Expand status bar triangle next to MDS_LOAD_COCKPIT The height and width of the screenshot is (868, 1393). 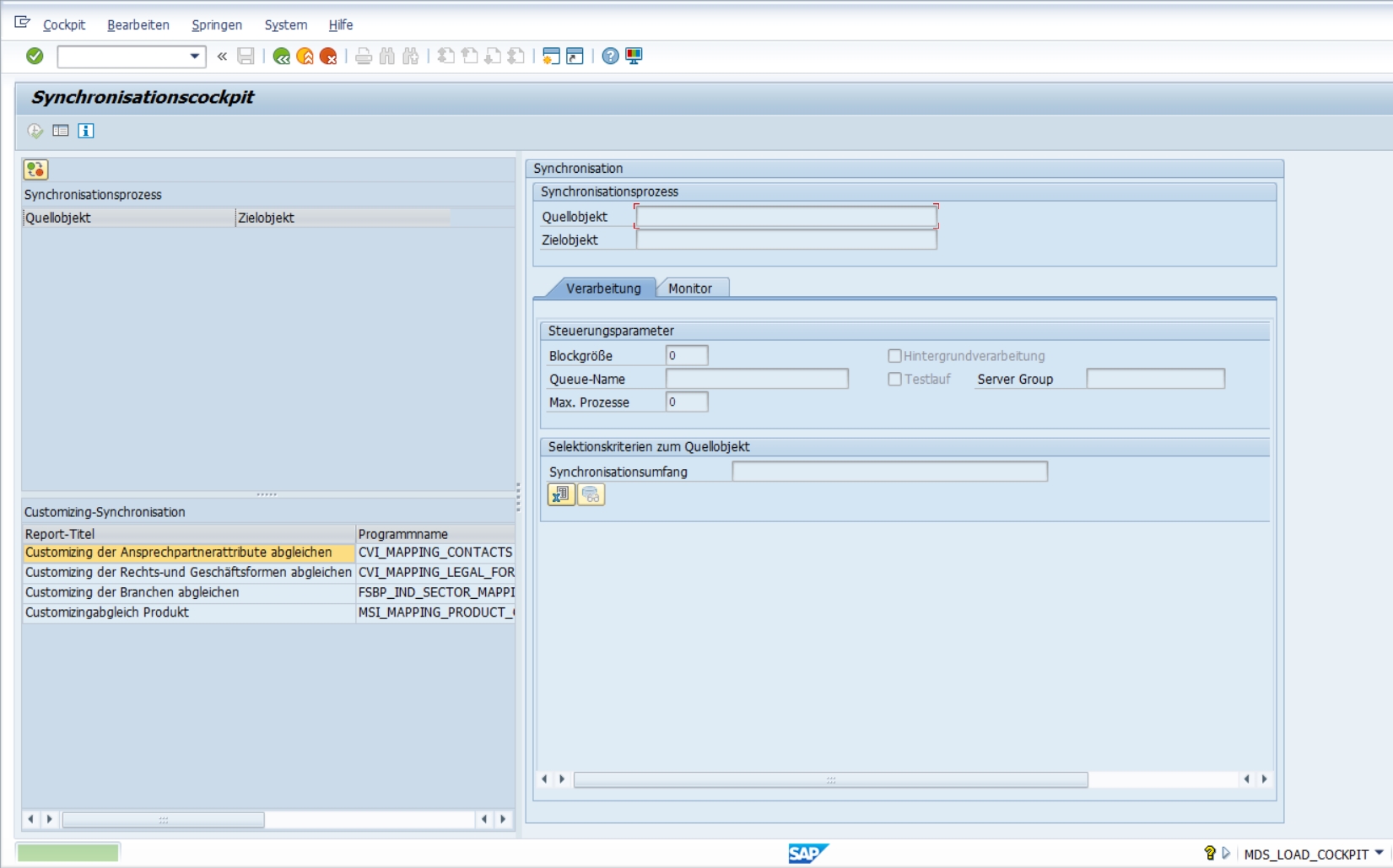[1227, 853]
